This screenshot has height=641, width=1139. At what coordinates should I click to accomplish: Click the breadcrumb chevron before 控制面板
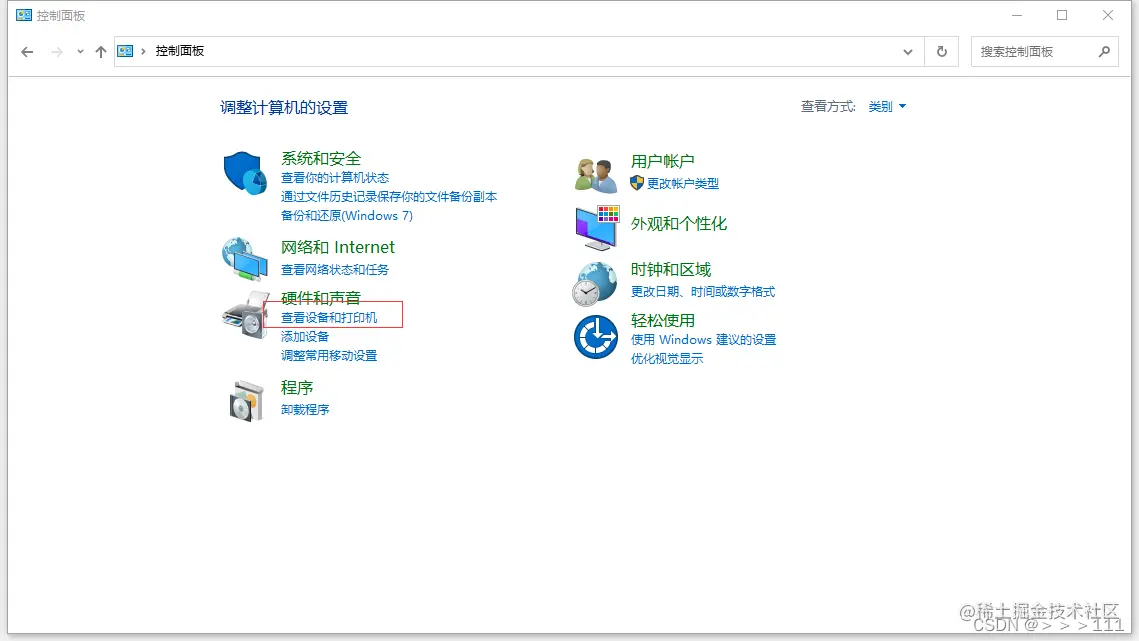click(143, 51)
